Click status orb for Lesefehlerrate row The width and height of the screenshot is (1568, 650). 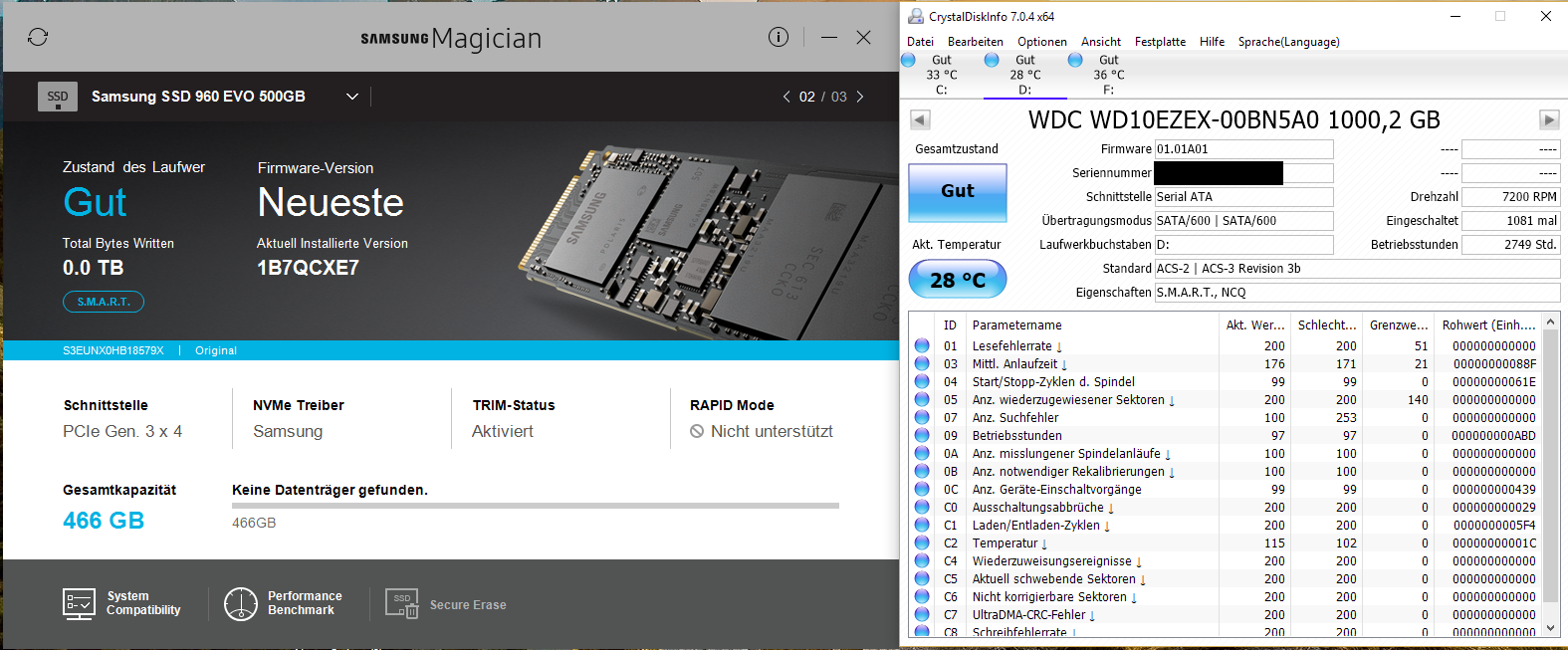[x=922, y=345]
